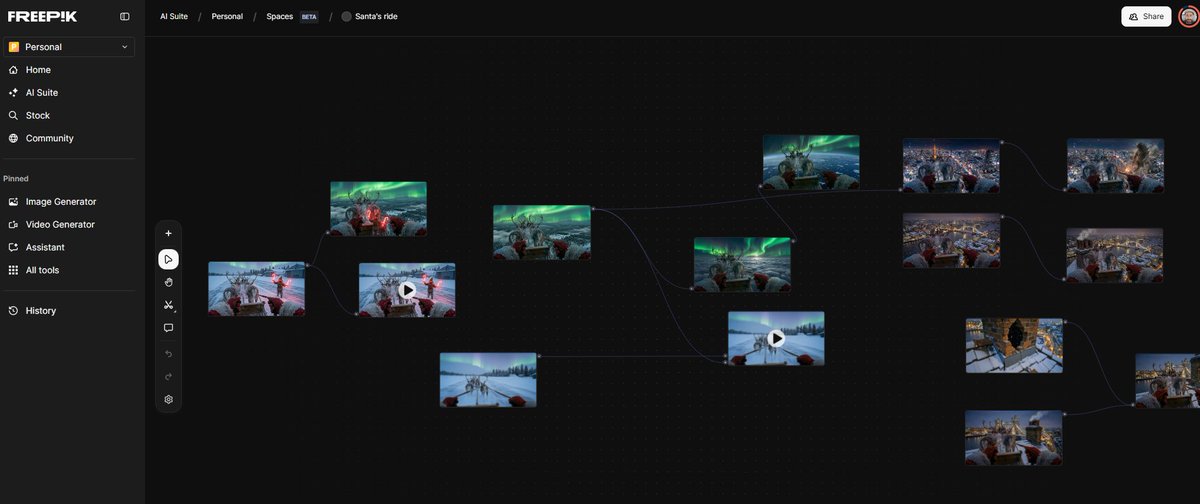The width and height of the screenshot is (1200, 504).
Task: Click the redo arrow
Action: coord(168,376)
